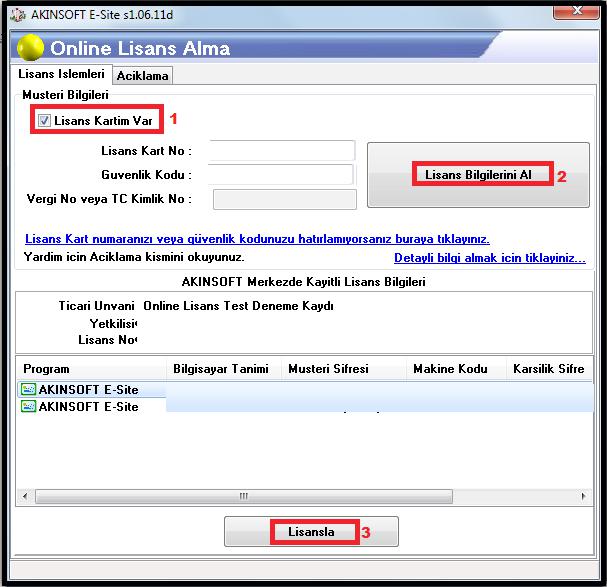This screenshot has width=607, height=587.
Task: Switch to the Aciklama tab
Action: coord(142,76)
